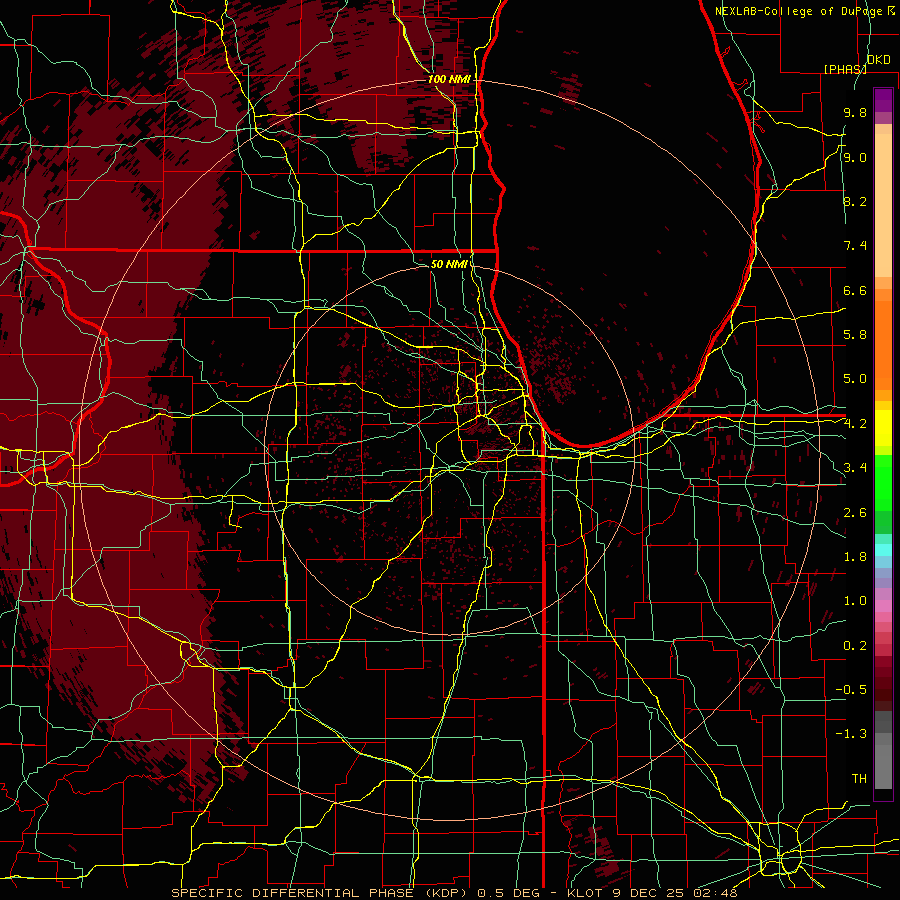The height and width of the screenshot is (900, 900).
Task: Click the 4.2 value on the scale
Action: pyautogui.click(x=855, y=424)
